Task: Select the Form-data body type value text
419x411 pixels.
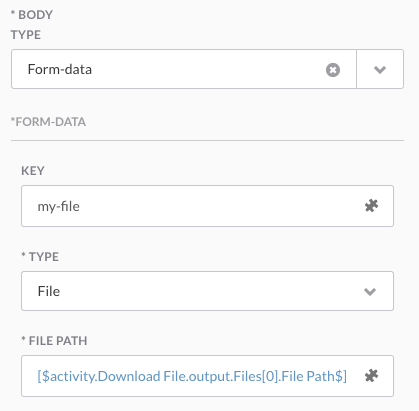Action: (60, 69)
